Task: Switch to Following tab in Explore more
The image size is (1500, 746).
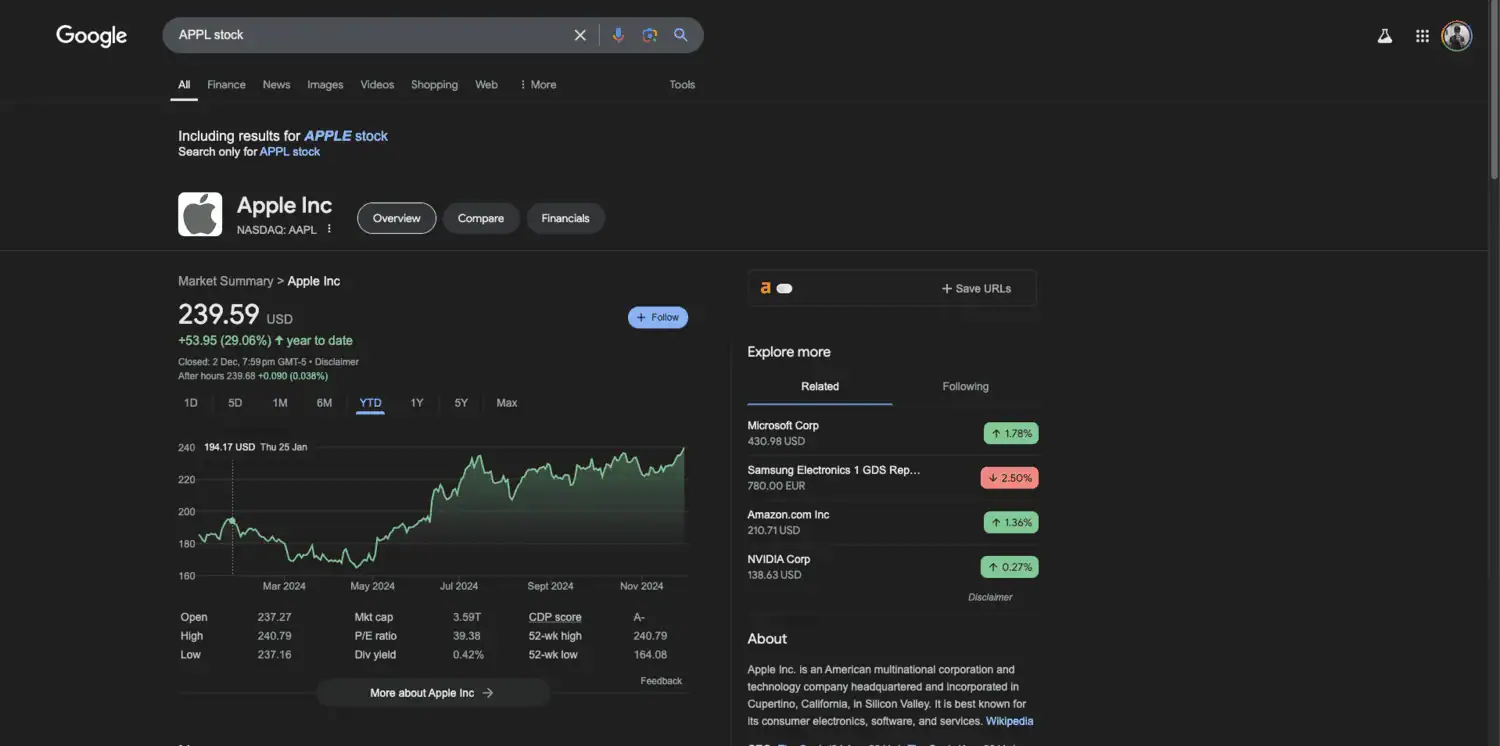Action: tap(965, 387)
